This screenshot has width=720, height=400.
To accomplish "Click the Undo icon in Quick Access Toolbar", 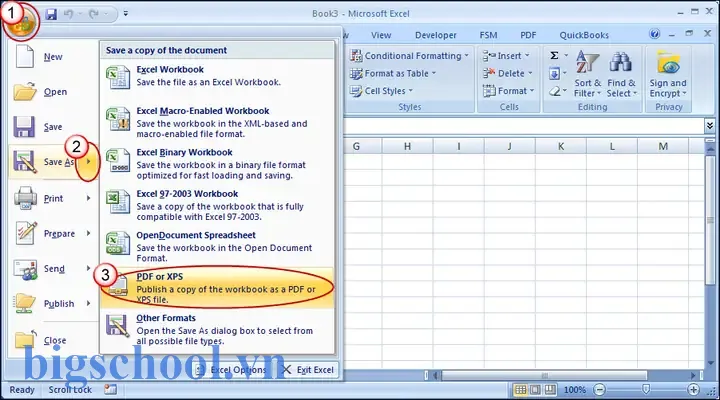I will (69, 14).
